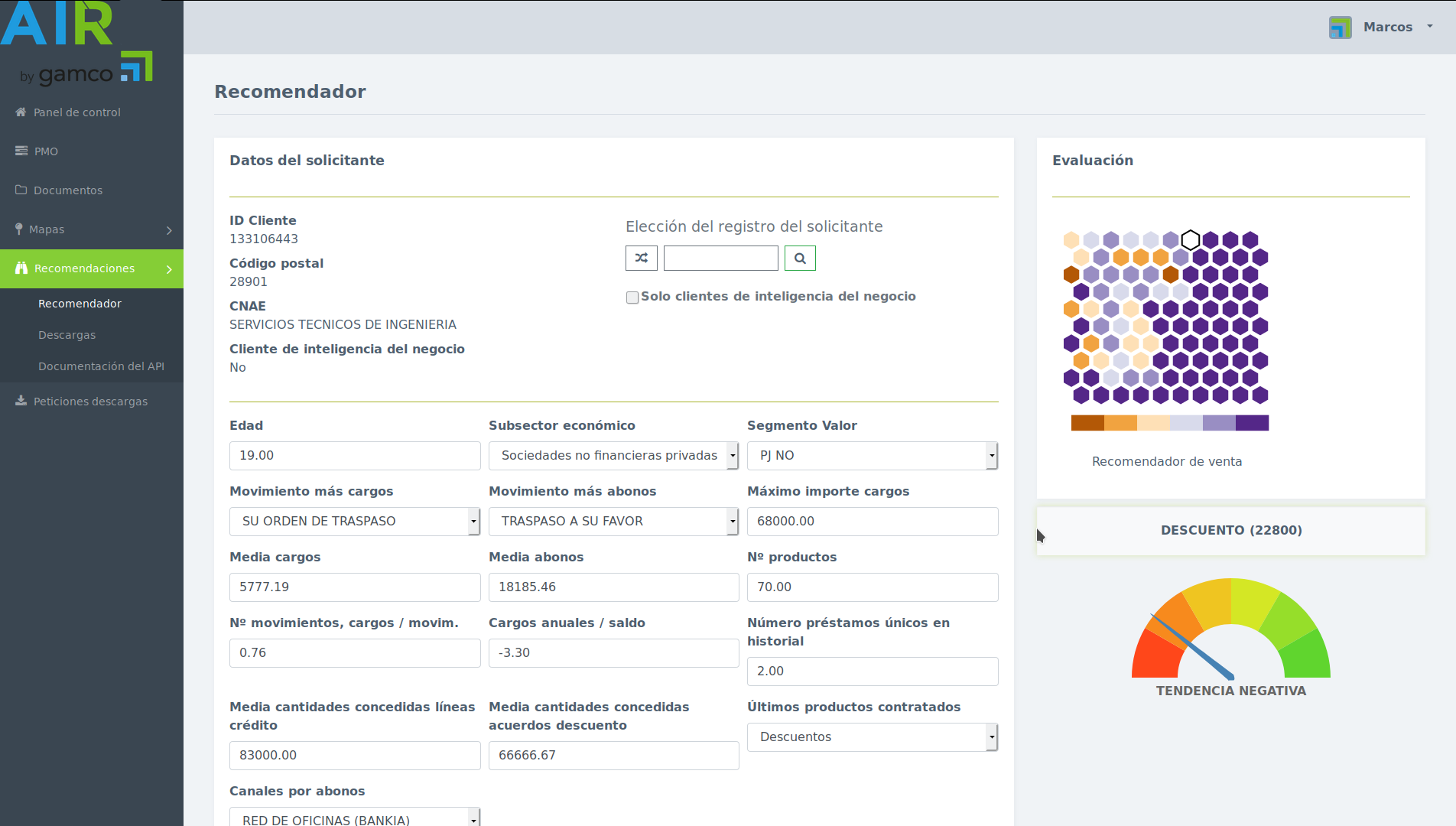The height and width of the screenshot is (826, 1456).
Task: Click the CNAE value SERVICIOS TECNICOS DE INGENIERIA
Action: [x=343, y=325]
